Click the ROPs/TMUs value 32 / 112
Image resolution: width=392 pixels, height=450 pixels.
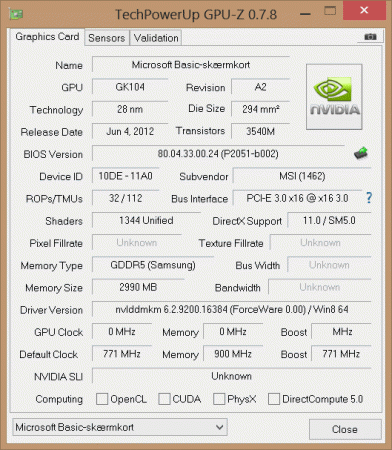[126, 198]
